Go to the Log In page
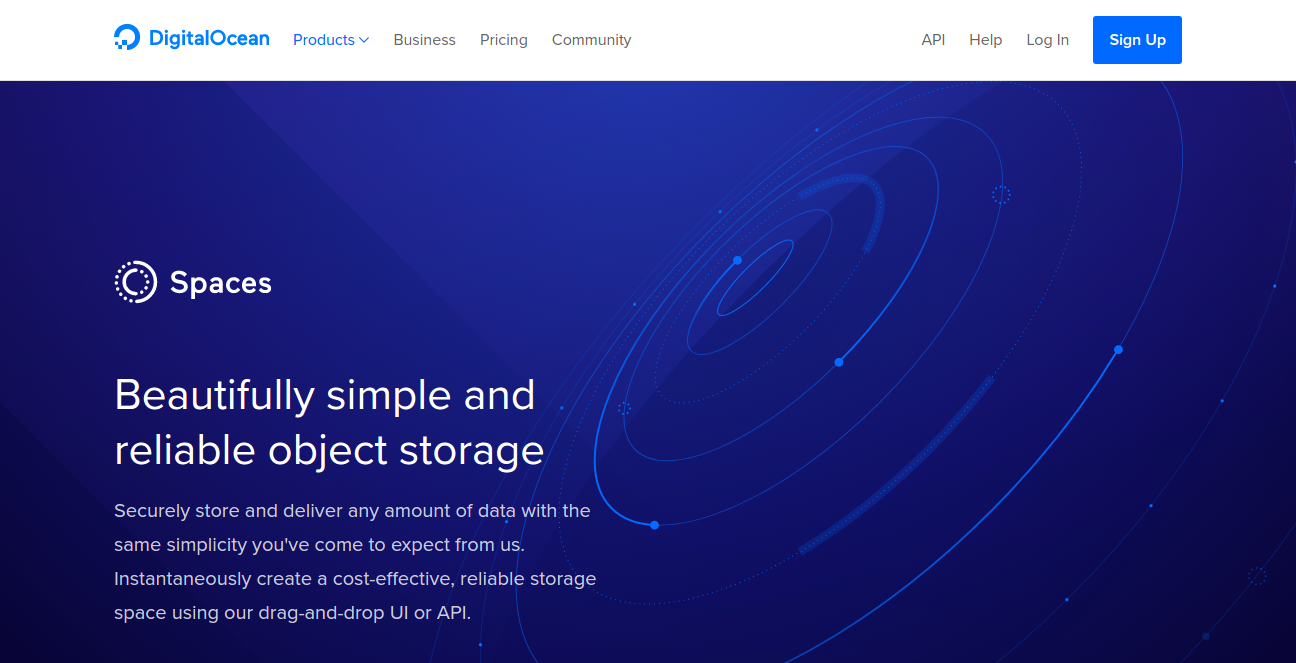 tap(1047, 40)
